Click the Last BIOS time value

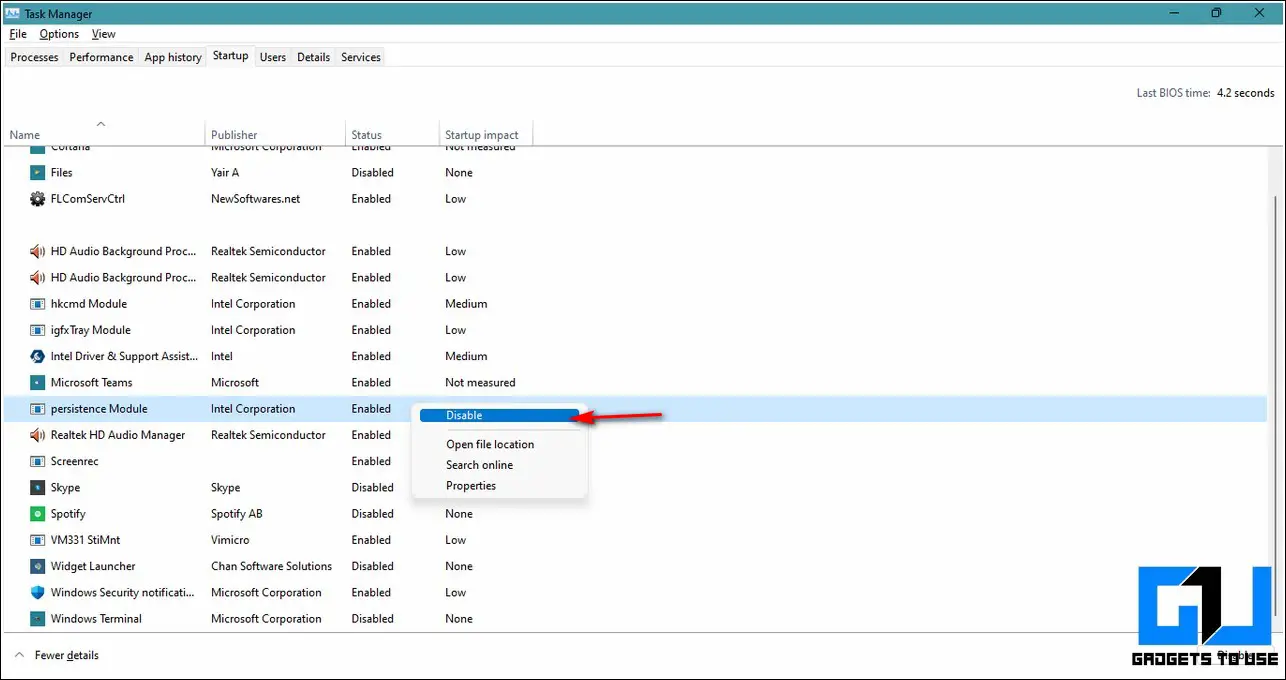coord(1246,93)
